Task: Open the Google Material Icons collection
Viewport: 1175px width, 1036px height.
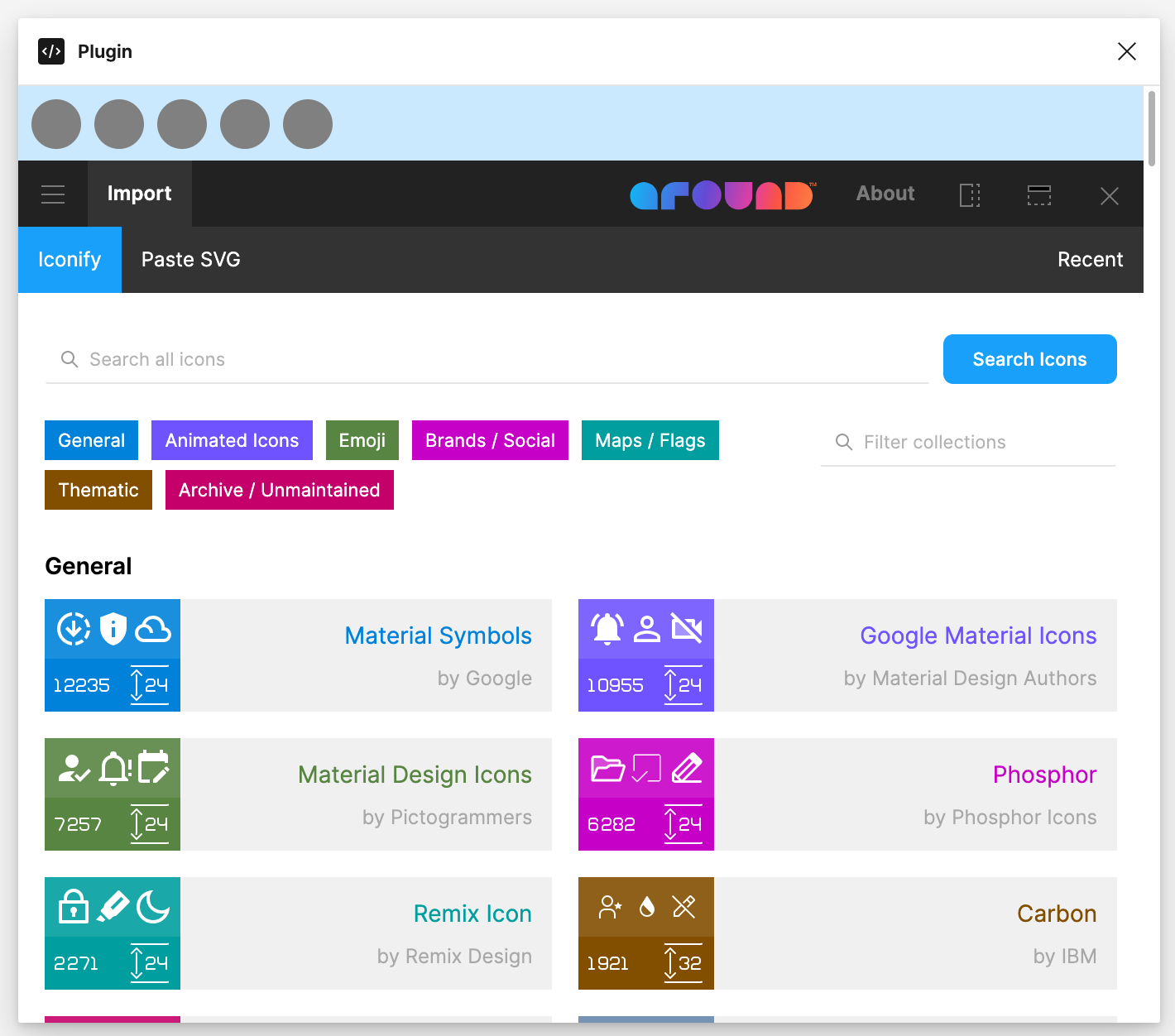Action: pyautogui.click(x=847, y=655)
